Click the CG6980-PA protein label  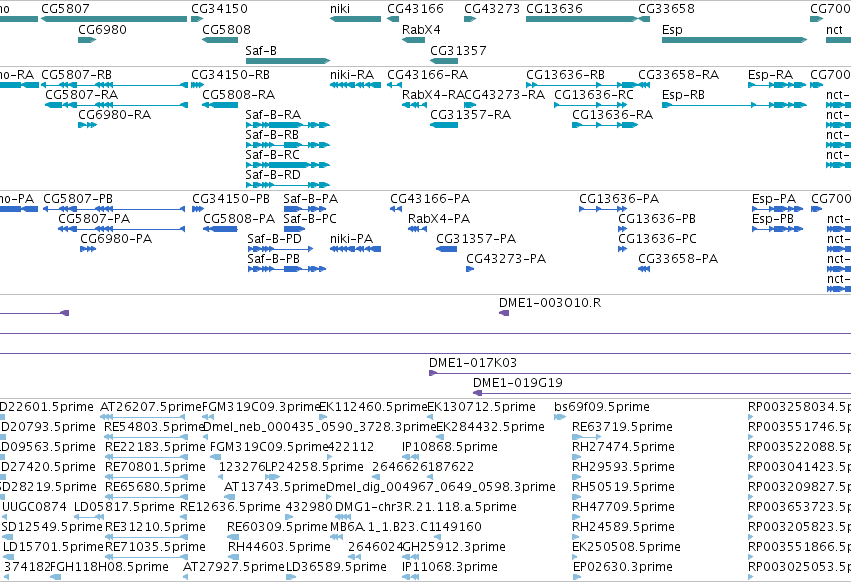116,239
